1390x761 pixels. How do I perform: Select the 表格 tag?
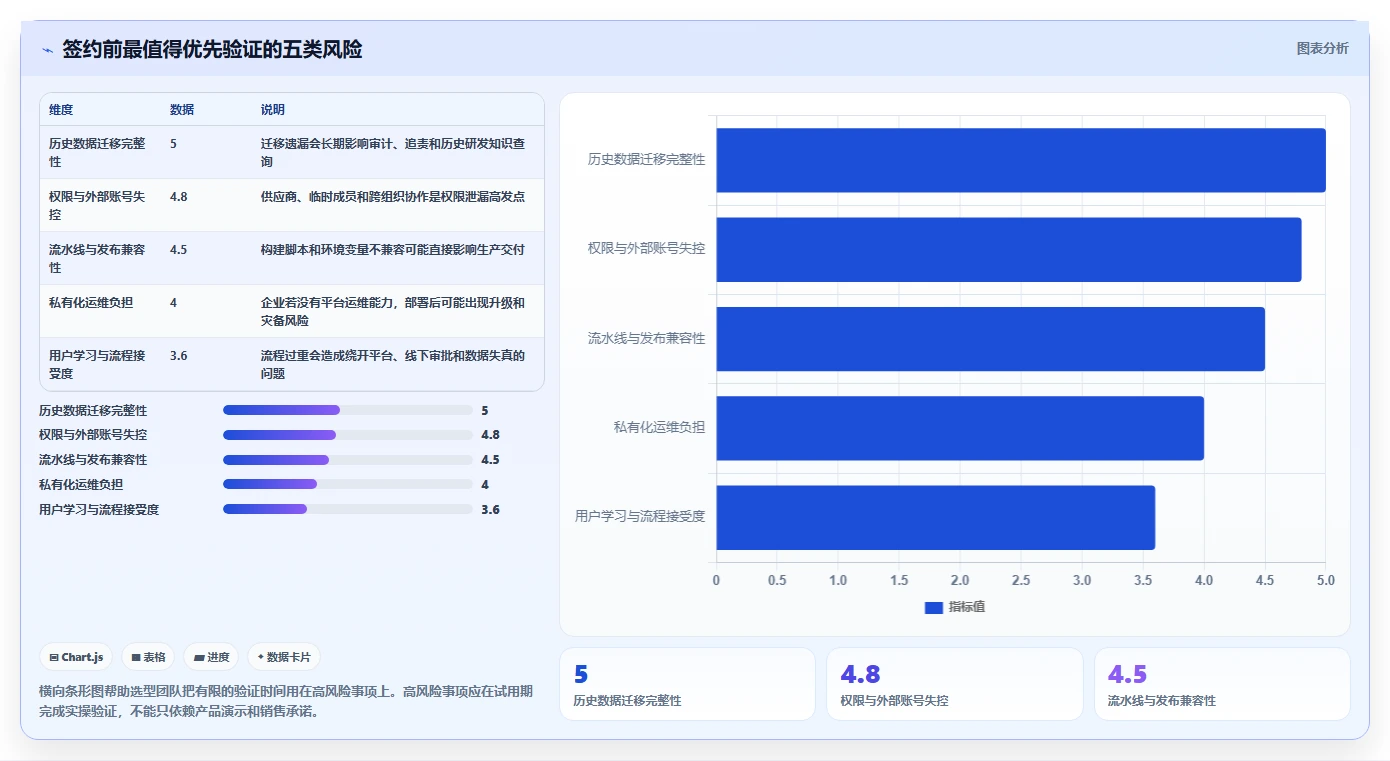(x=148, y=657)
